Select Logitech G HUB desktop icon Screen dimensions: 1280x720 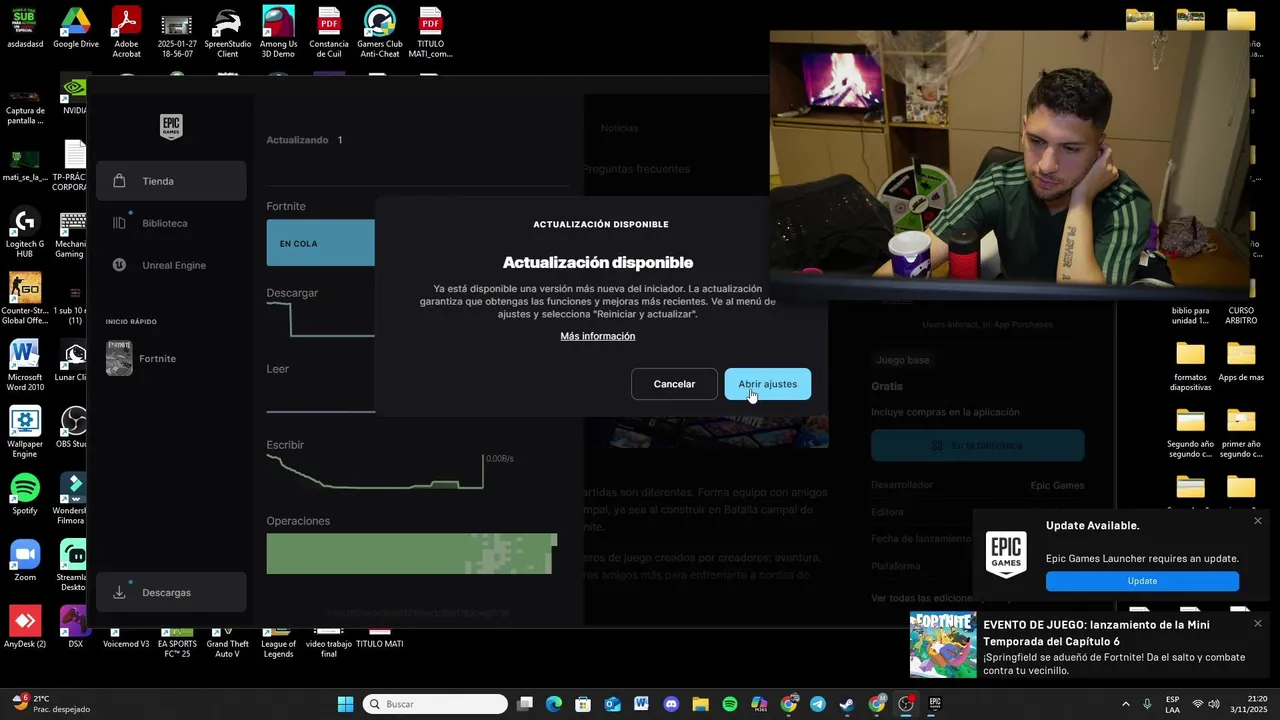25,234
